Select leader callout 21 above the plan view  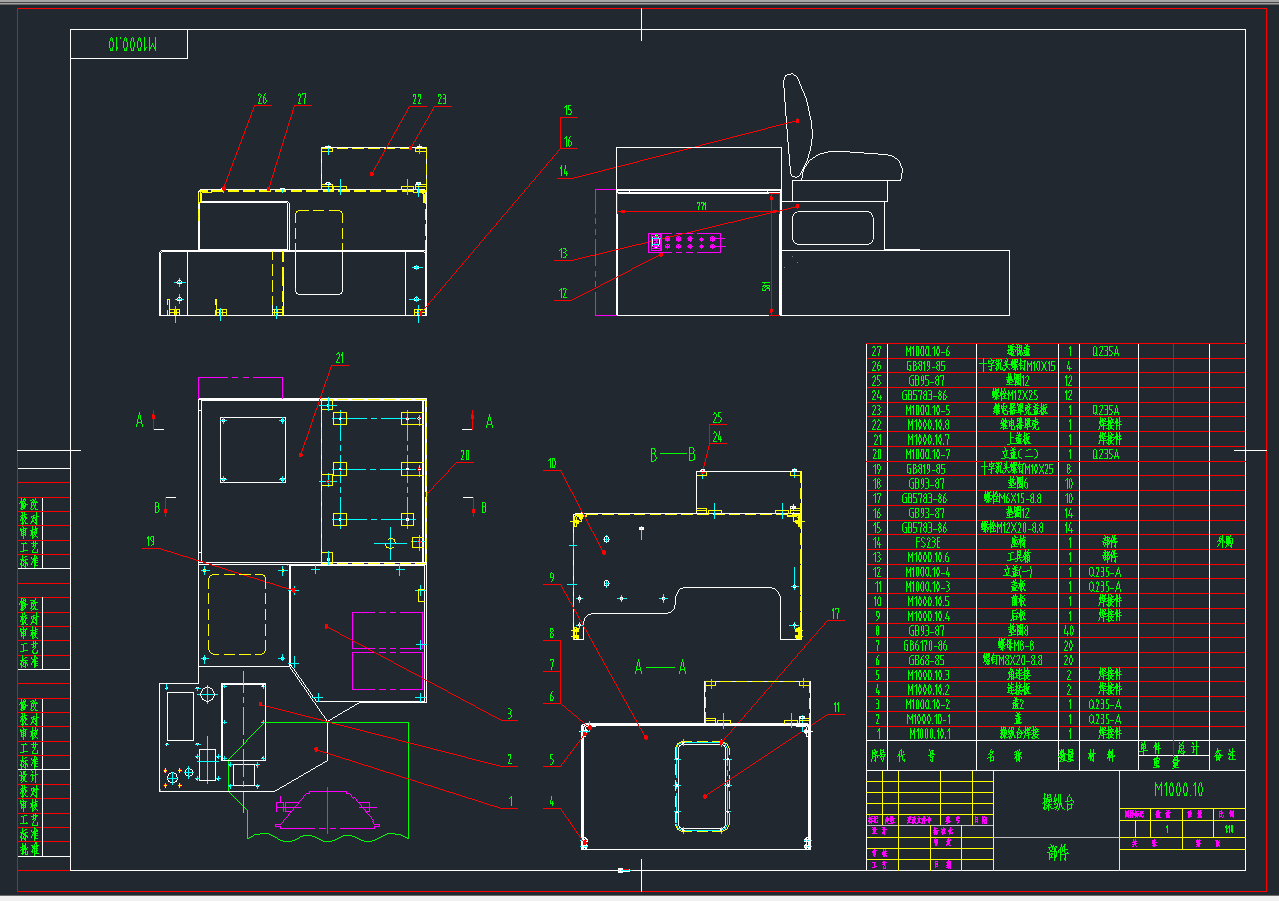click(x=339, y=358)
